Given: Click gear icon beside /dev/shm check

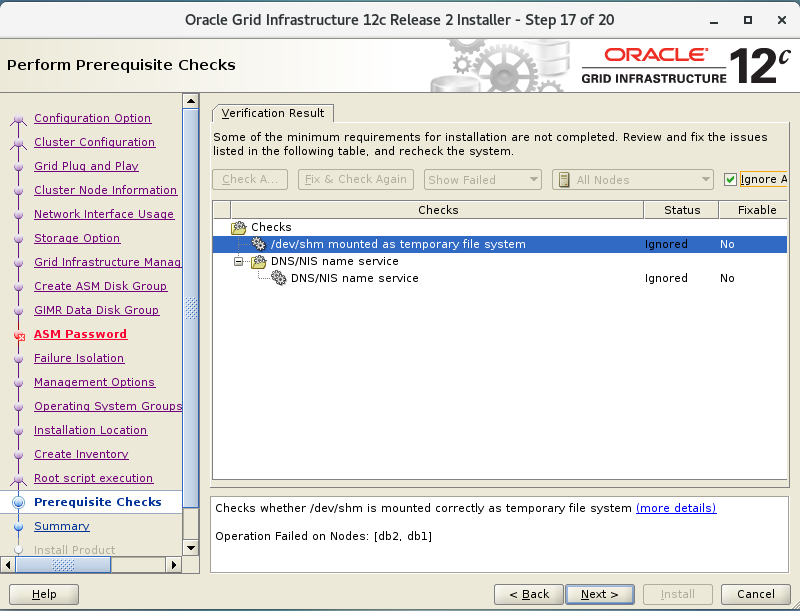Looking at the screenshot, I should point(259,244).
